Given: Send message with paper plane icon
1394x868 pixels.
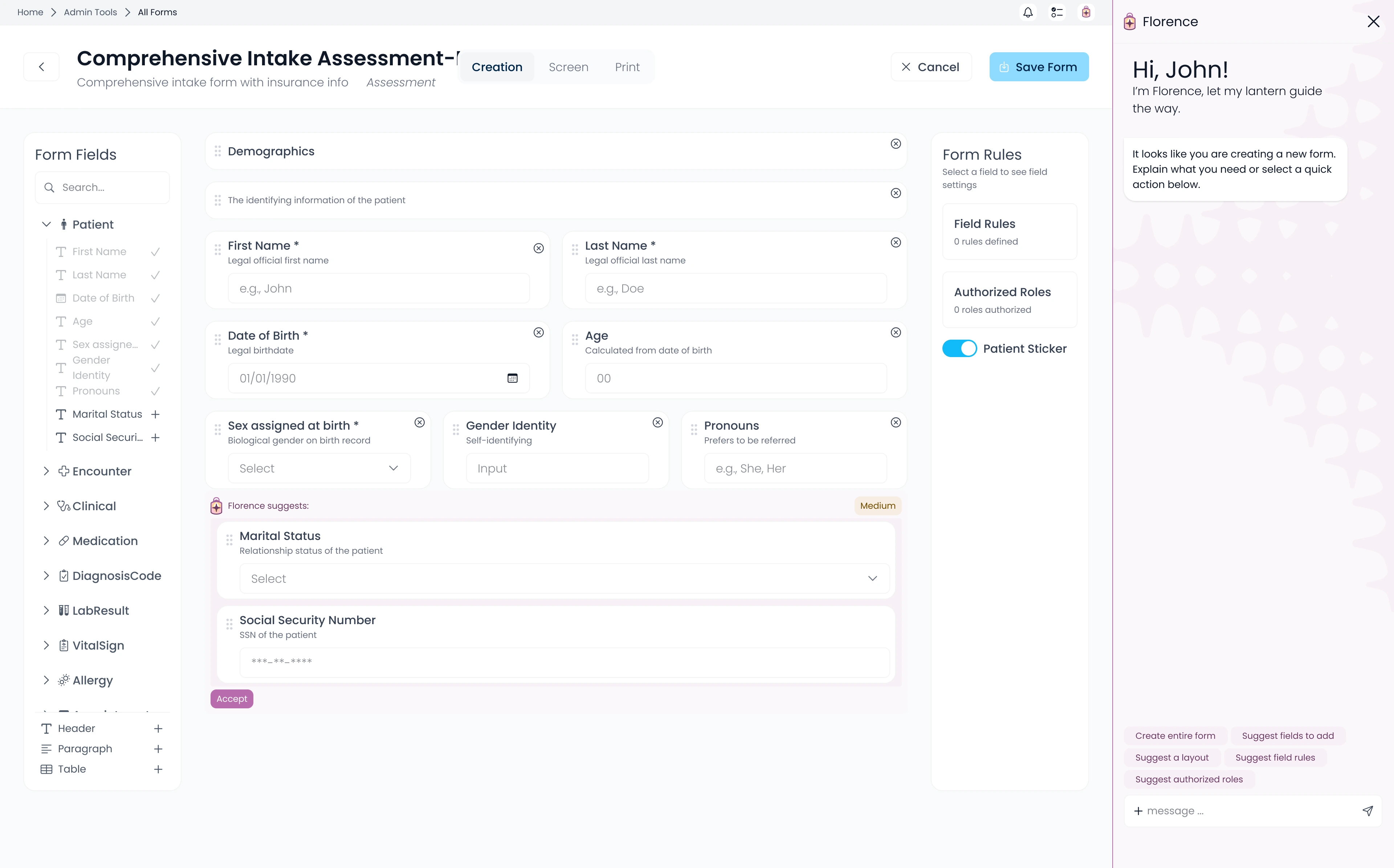Looking at the screenshot, I should [x=1367, y=811].
